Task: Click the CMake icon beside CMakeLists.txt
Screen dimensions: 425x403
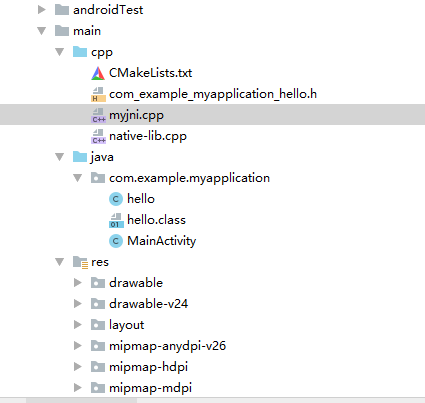Action: tap(98, 73)
